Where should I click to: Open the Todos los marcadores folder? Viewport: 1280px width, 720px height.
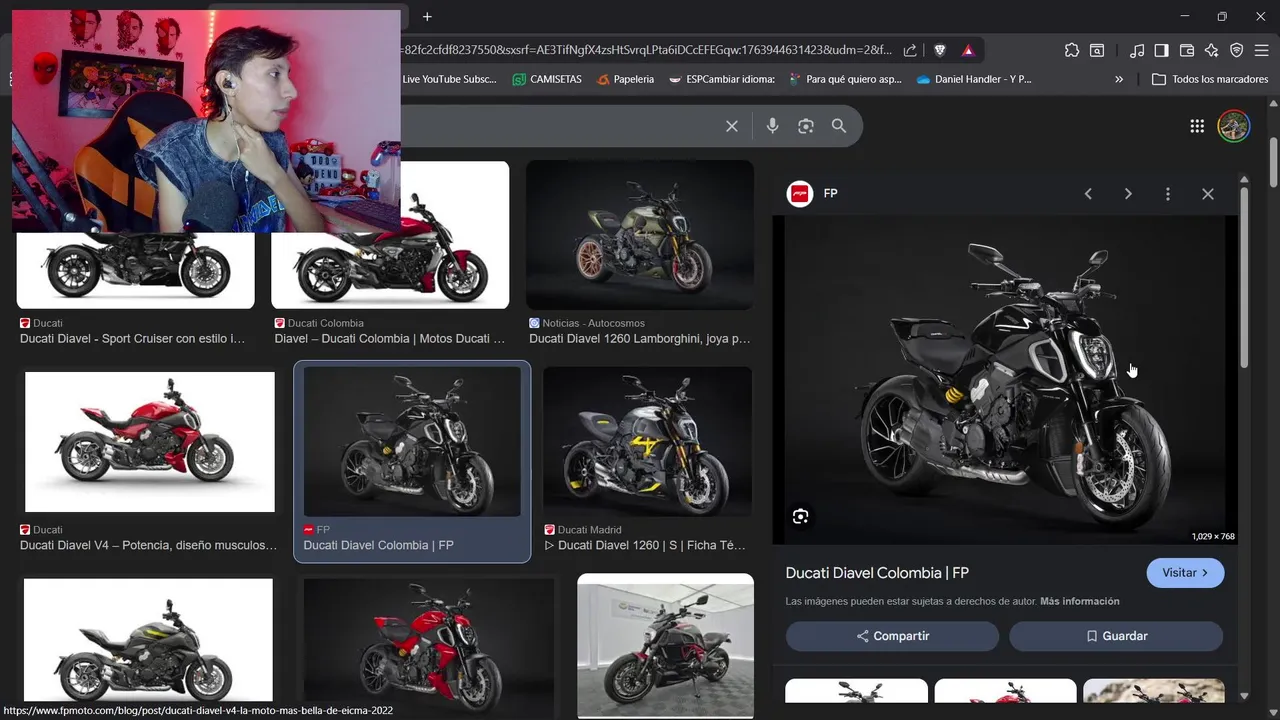[x=1210, y=79]
